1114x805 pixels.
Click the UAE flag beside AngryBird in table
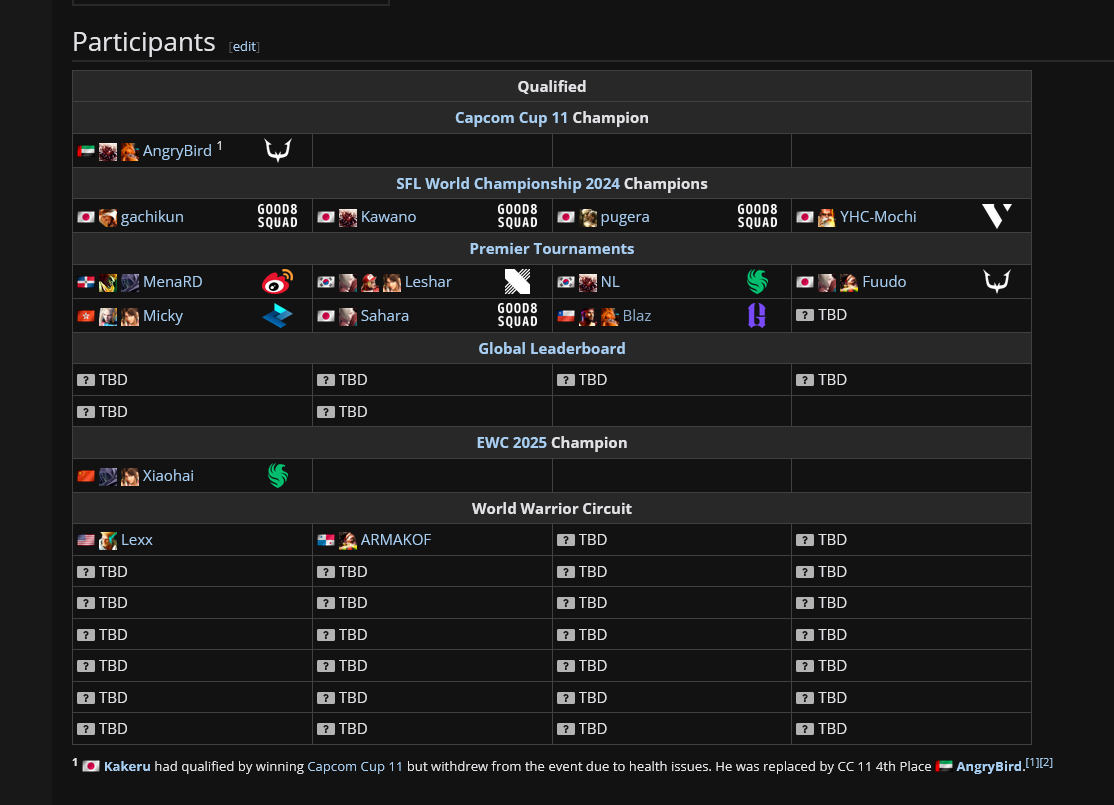(86, 151)
